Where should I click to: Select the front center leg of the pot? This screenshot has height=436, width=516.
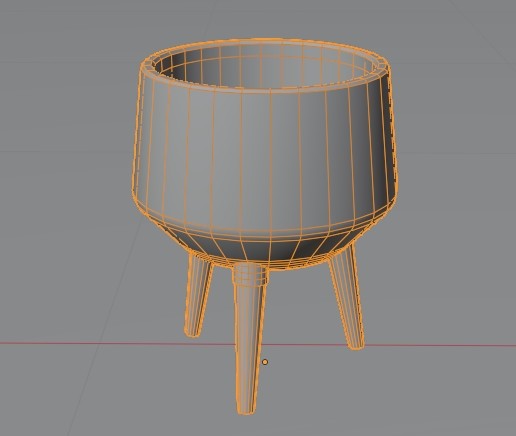pos(249,338)
